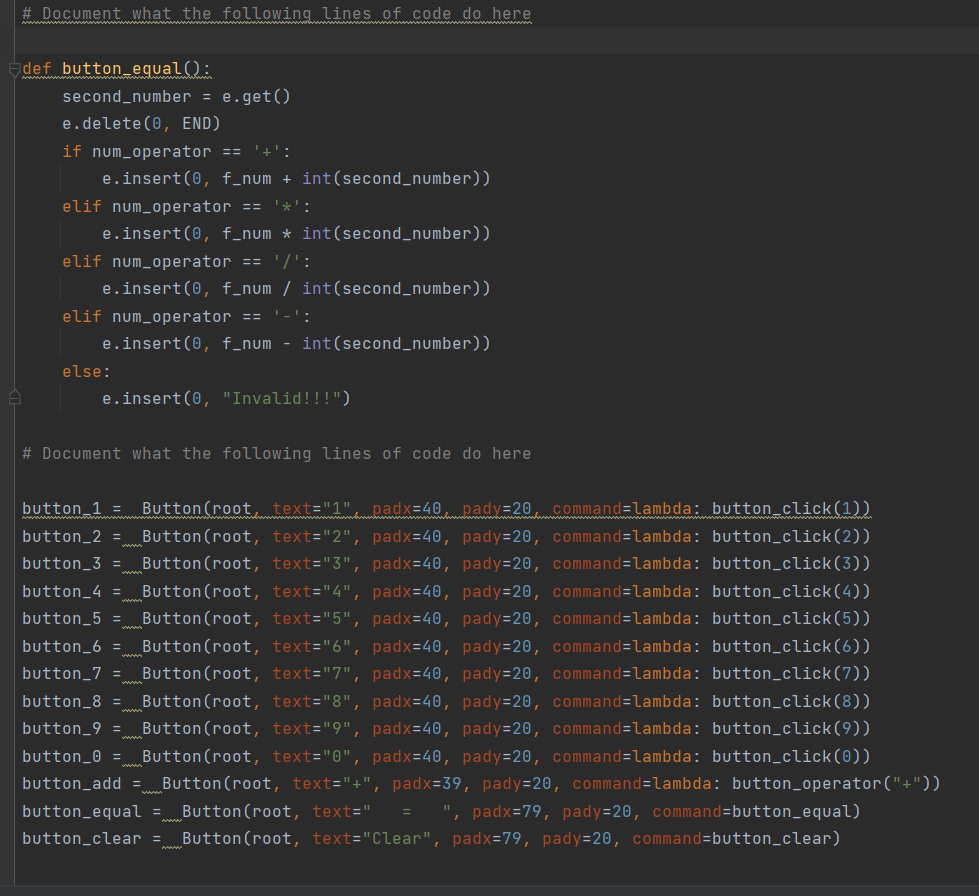Click the fold end marker below the function

click(x=14, y=396)
